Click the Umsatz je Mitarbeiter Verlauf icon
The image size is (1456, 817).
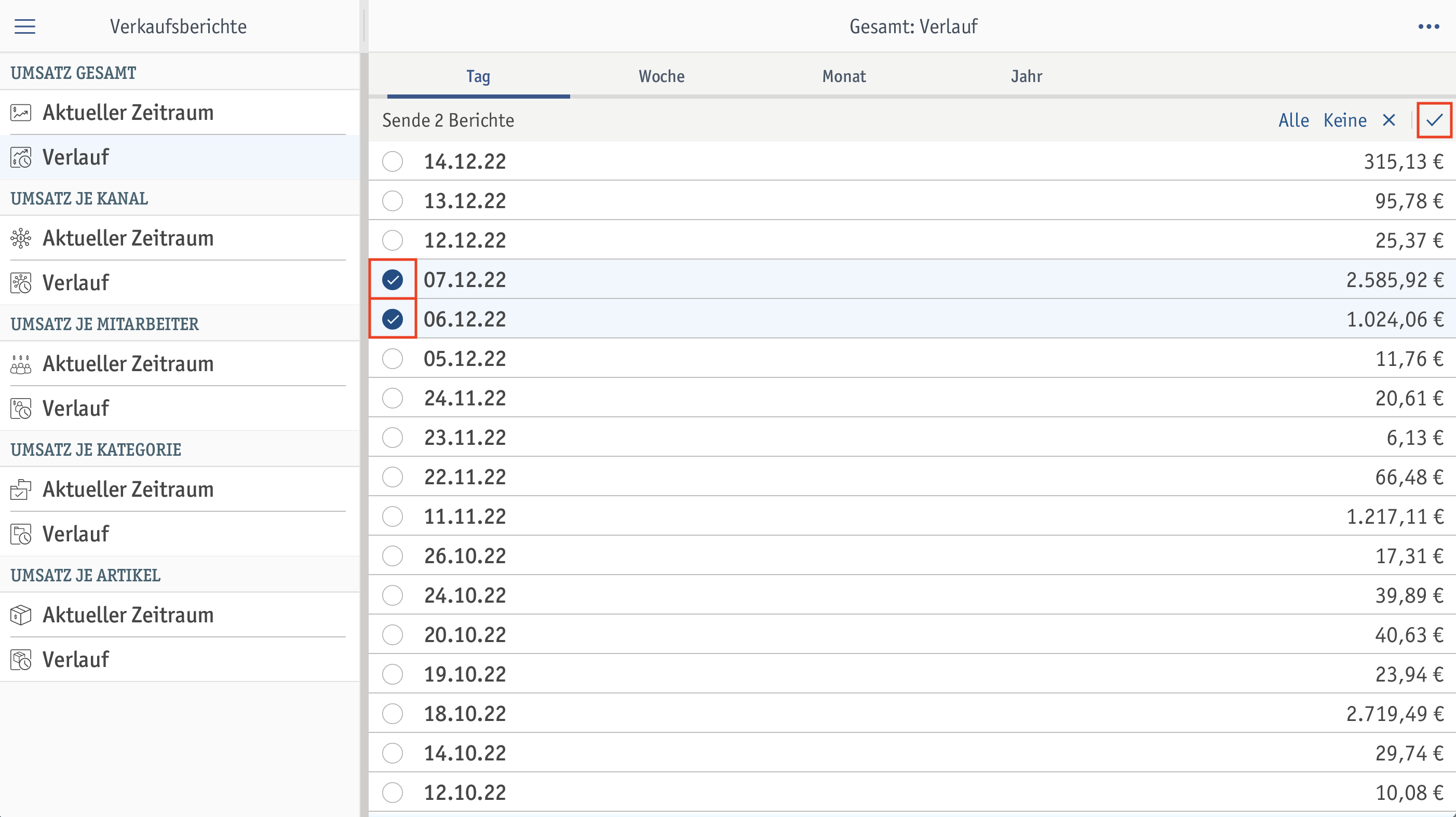(21, 408)
